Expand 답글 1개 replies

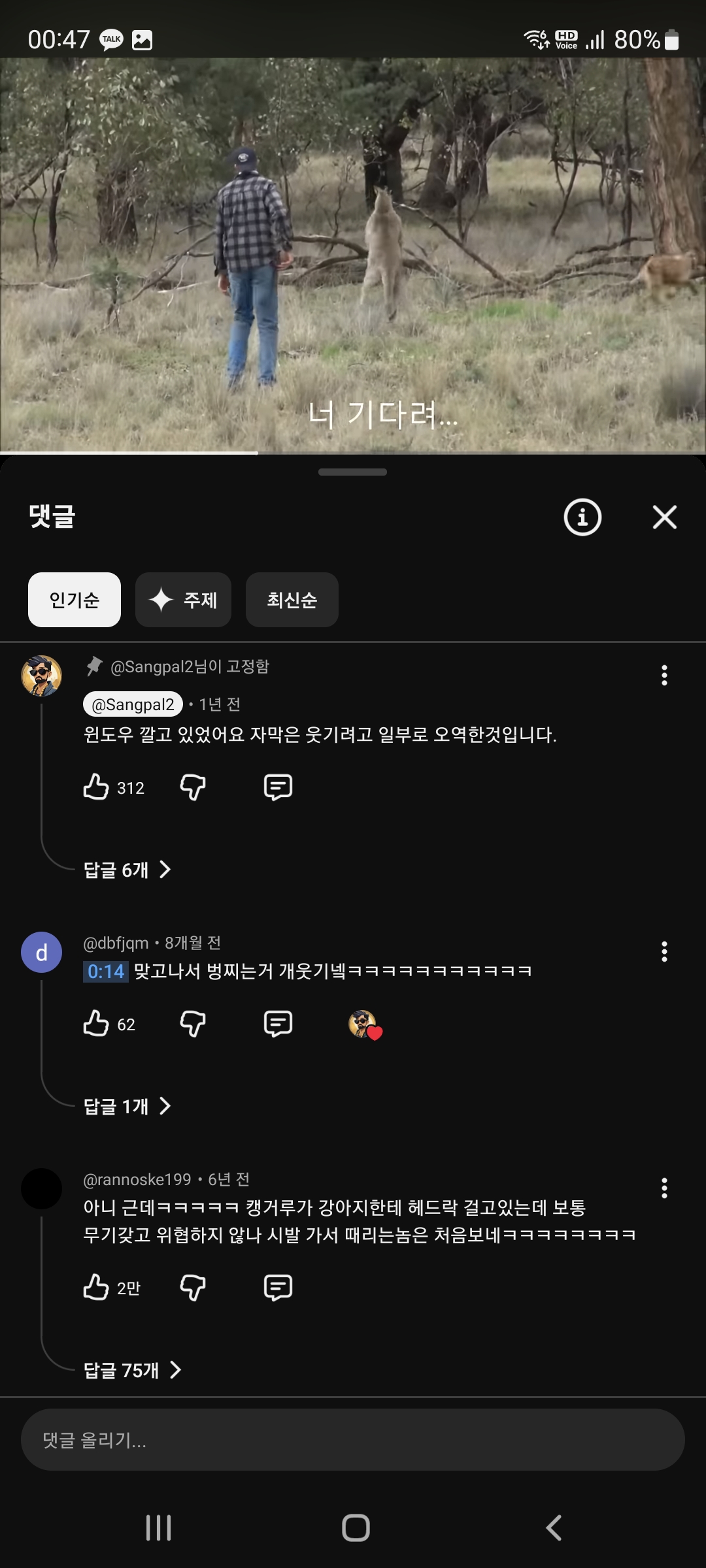coord(127,1106)
